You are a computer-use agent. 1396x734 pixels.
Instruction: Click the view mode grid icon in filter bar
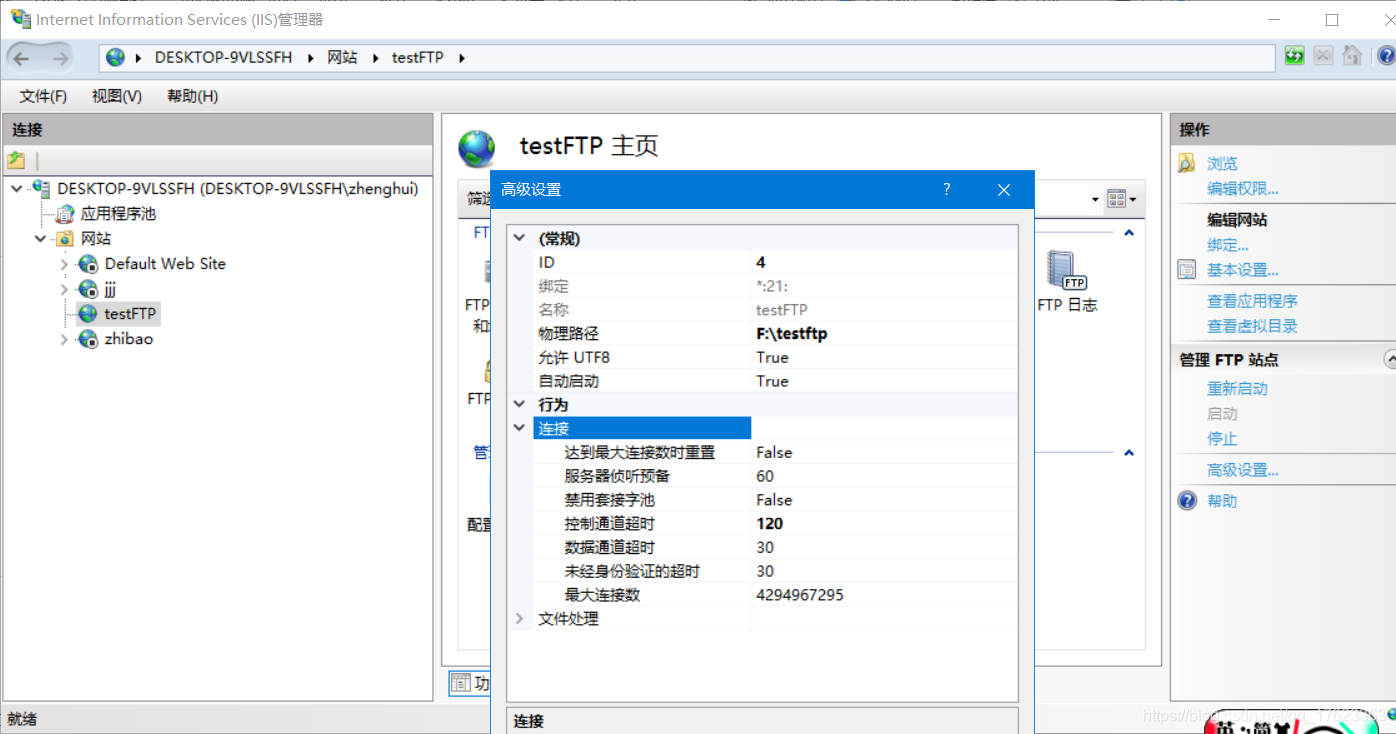[1117, 199]
